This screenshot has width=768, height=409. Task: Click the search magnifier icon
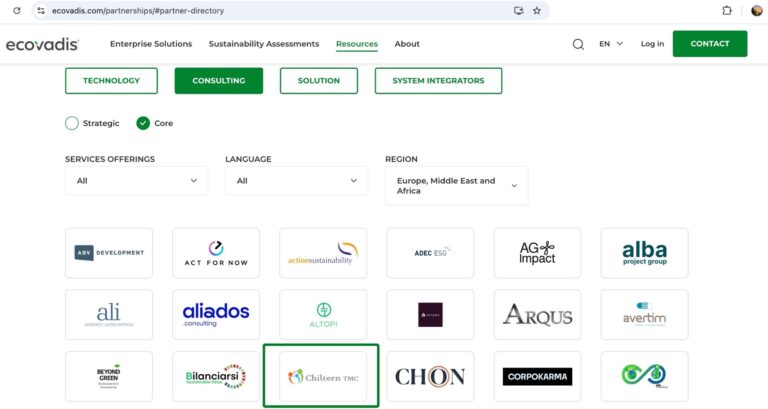pos(578,44)
